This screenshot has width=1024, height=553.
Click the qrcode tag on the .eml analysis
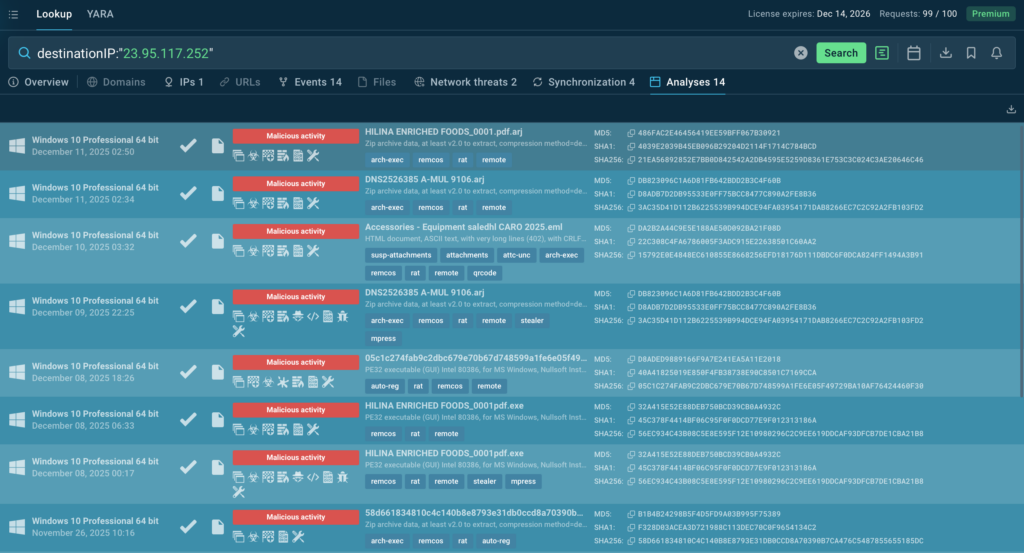(x=484, y=272)
